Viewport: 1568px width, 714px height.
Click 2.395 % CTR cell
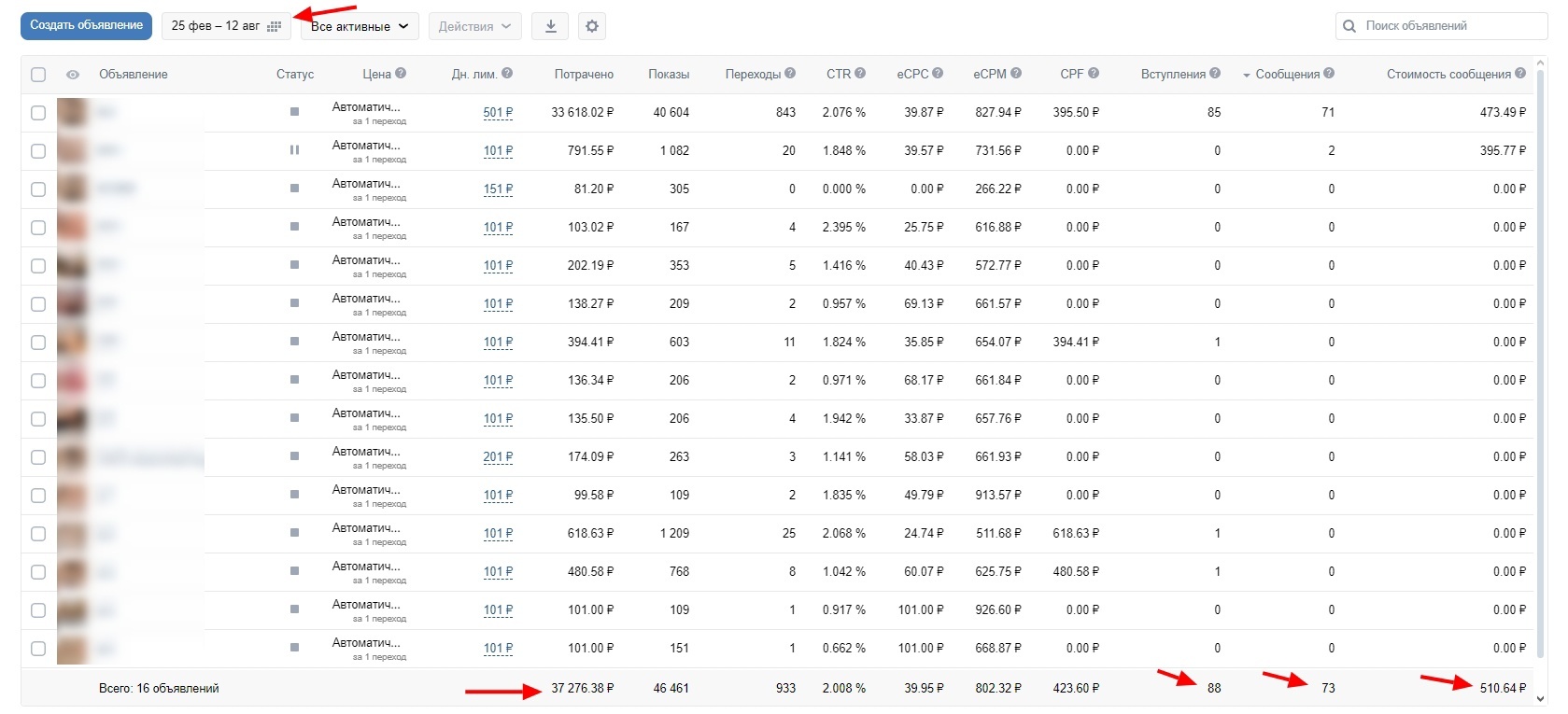click(x=843, y=227)
